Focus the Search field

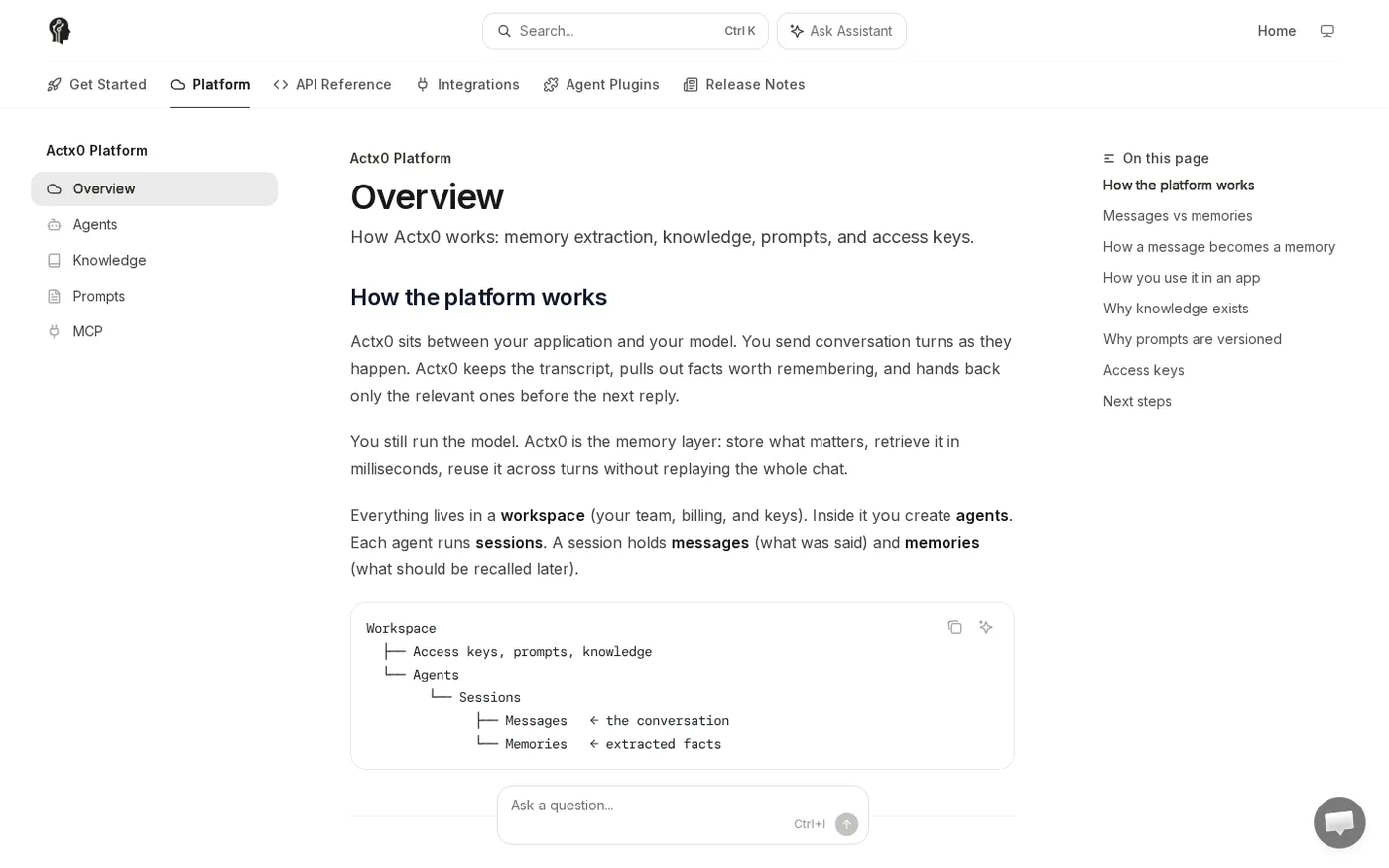click(x=625, y=31)
